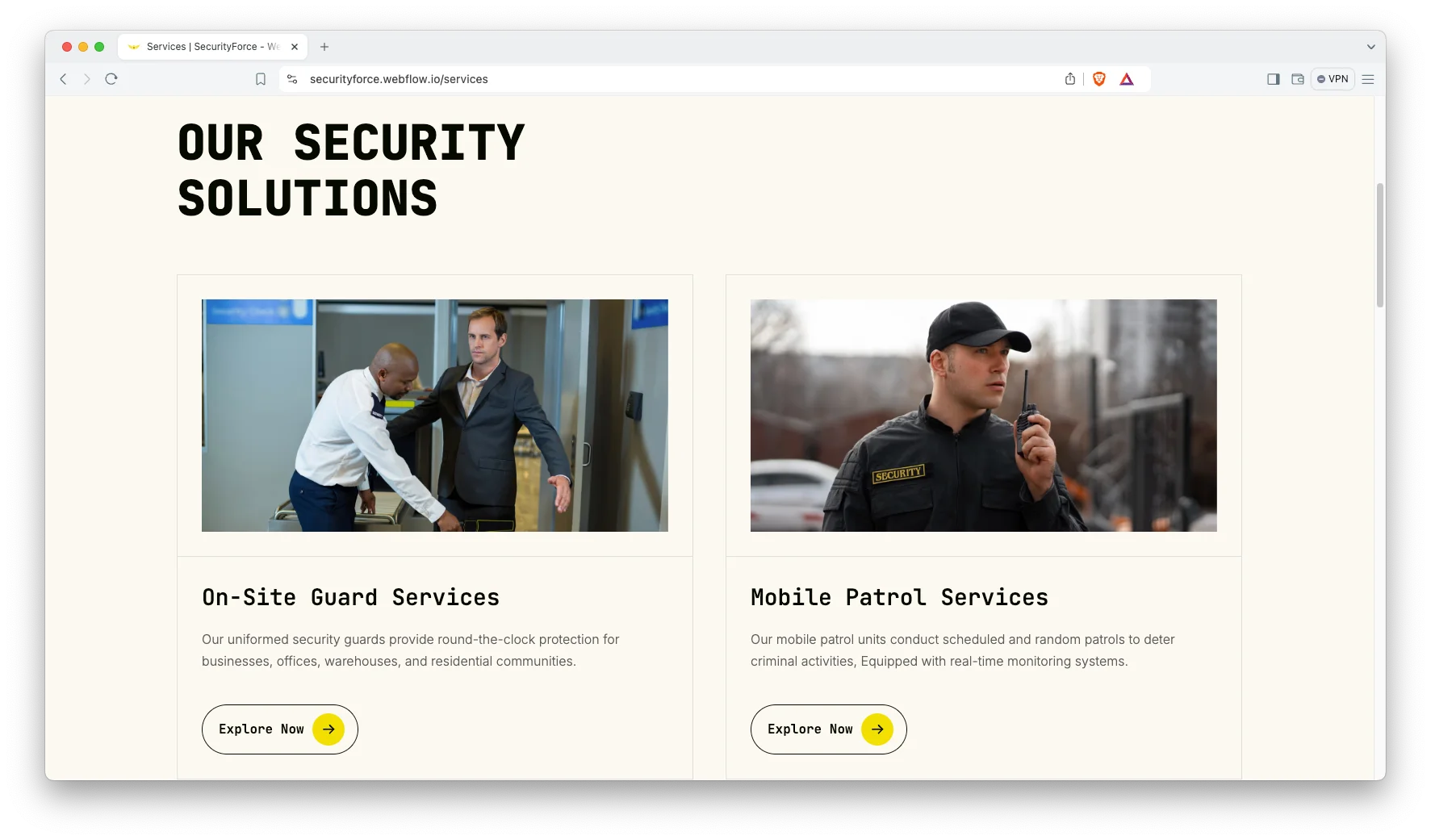Toggle the sidebar panel icon
Viewport: 1431px width, 840px height.
click(1274, 79)
